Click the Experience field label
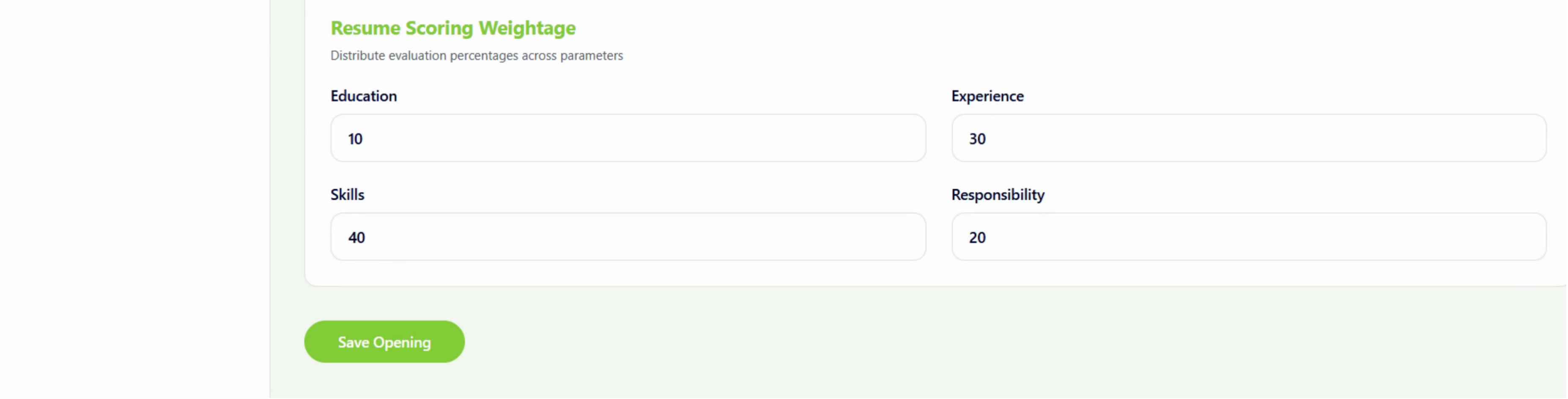This screenshot has width=1568, height=399. 987,96
